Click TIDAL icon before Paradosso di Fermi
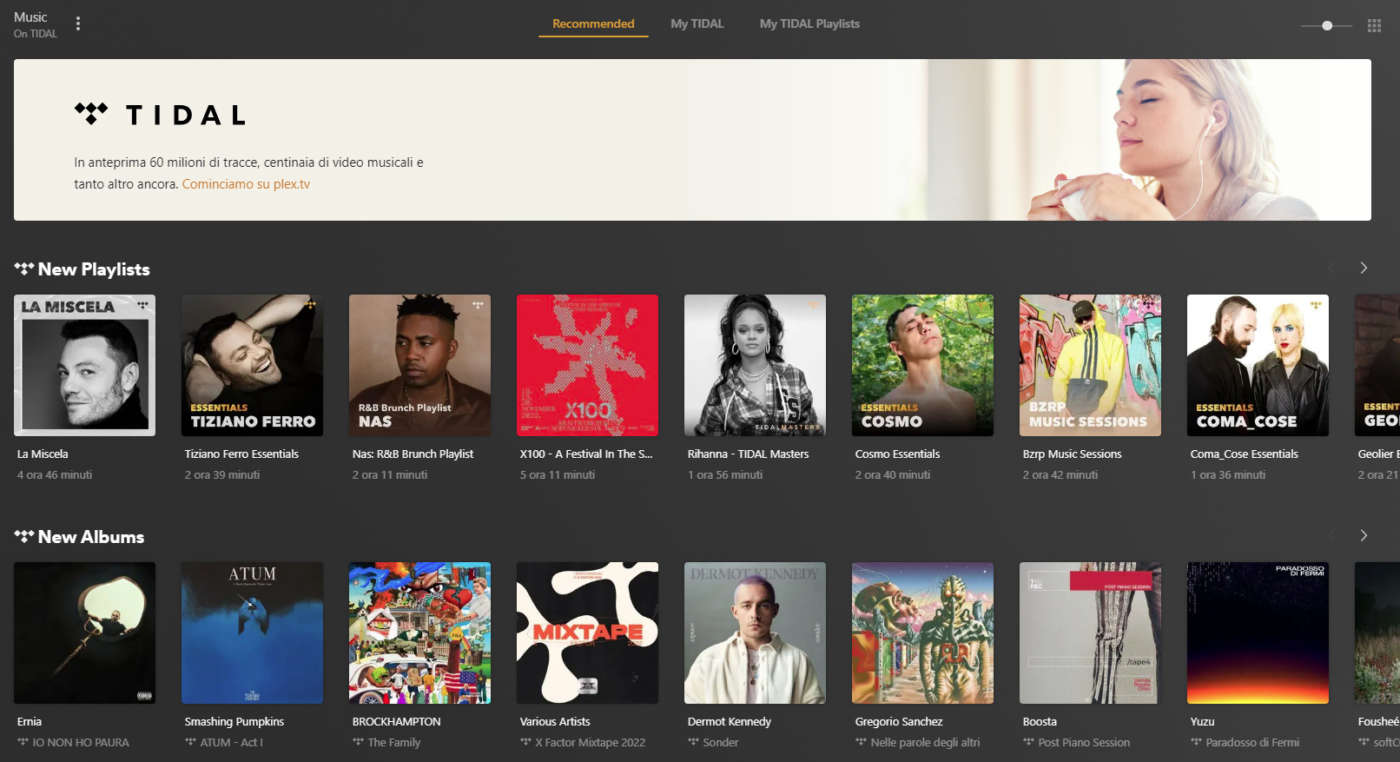 1197,742
